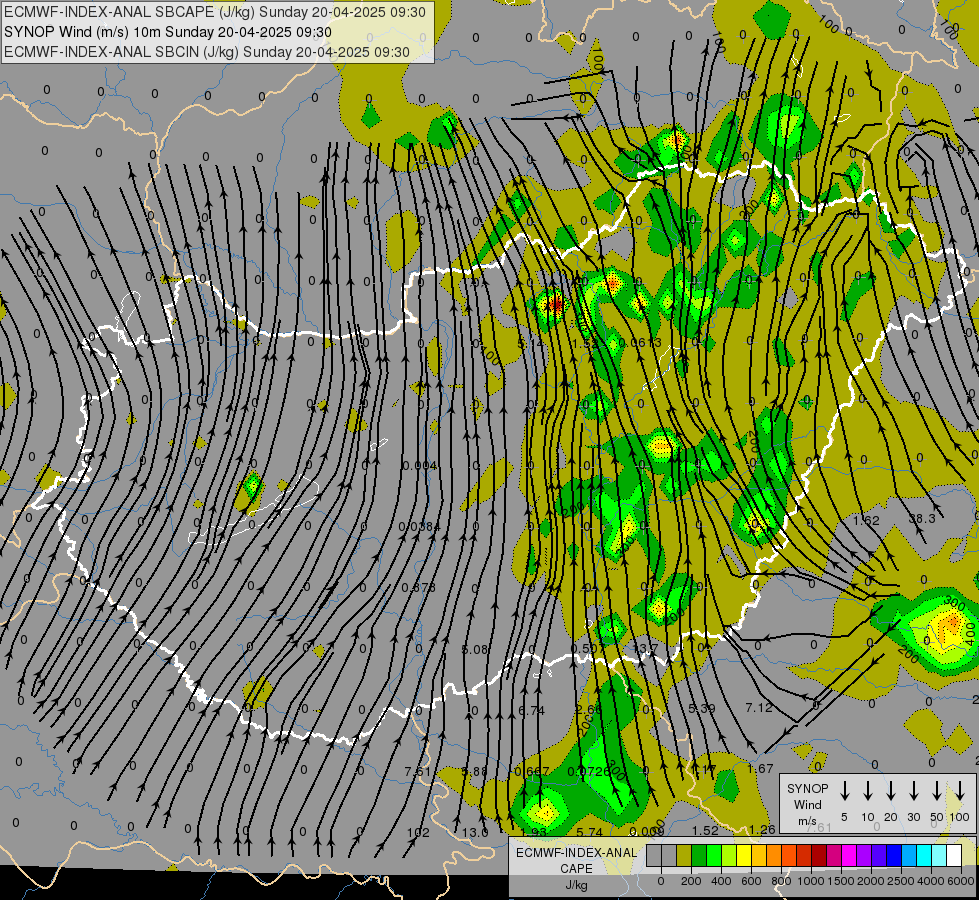This screenshot has height=900, width=979.
Task: Click the '6.74' value on the map
Action: tap(531, 710)
